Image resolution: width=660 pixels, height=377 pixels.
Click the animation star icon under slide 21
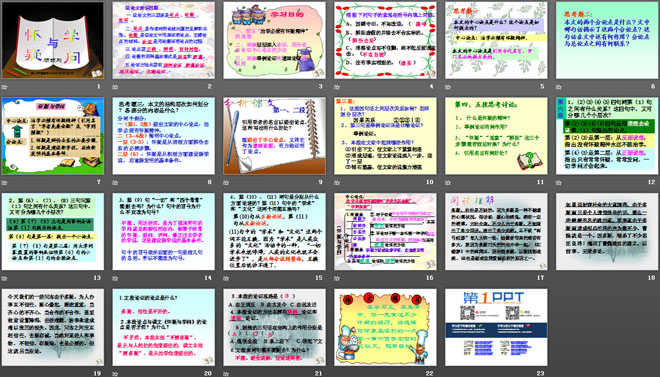226,374
